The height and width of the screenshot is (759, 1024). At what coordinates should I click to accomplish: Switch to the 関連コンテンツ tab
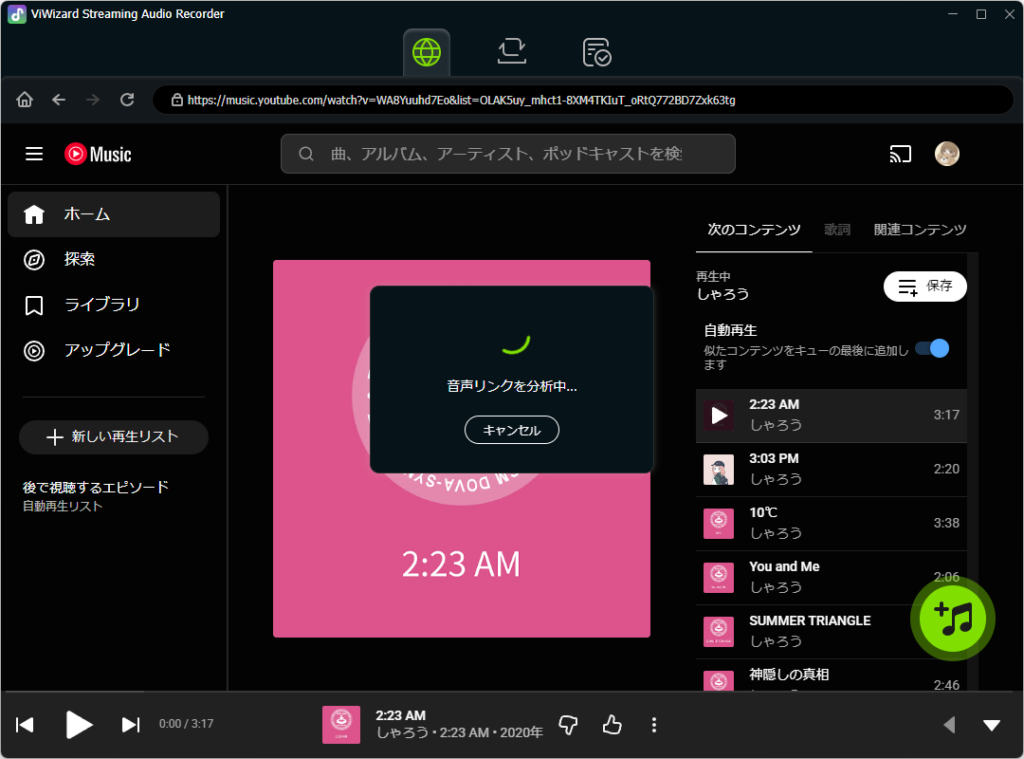[919, 230]
